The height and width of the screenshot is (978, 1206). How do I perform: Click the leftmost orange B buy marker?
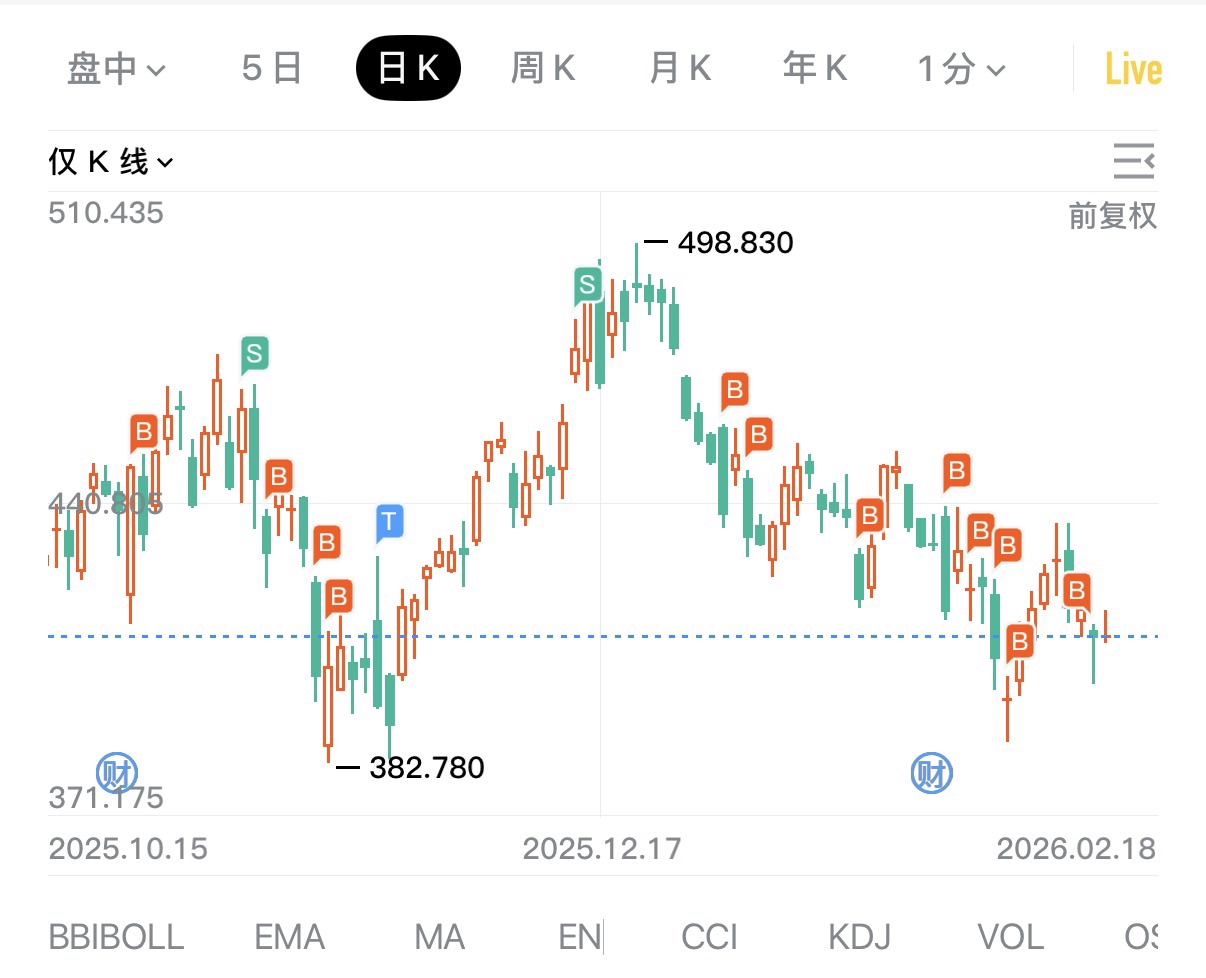pyautogui.click(x=144, y=432)
